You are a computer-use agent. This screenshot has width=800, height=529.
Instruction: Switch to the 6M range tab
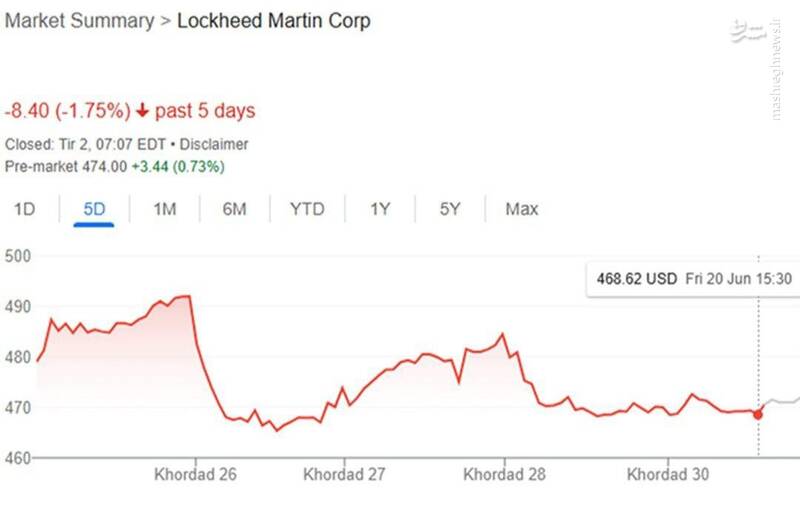234,209
